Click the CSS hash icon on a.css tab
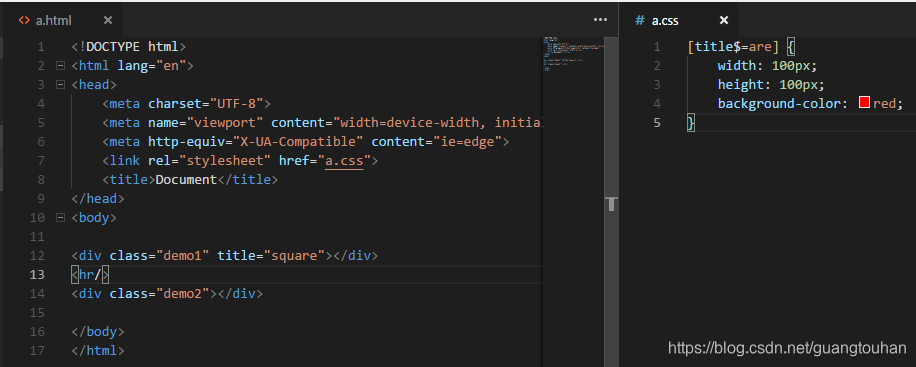The height and width of the screenshot is (367, 916). (x=639, y=20)
